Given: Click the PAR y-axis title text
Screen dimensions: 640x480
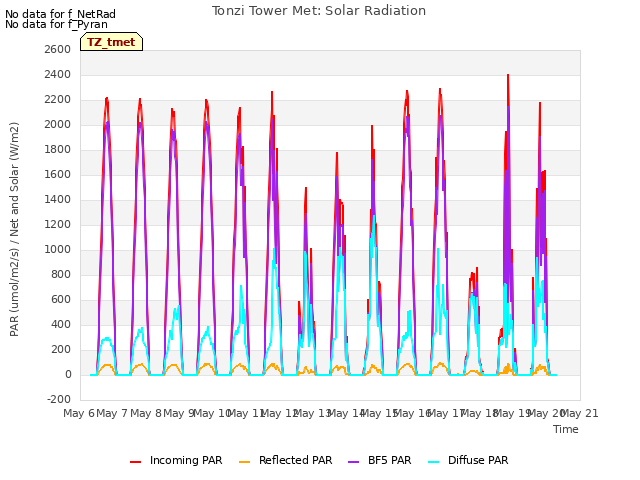Looking at the screenshot, I should (x=14, y=229).
